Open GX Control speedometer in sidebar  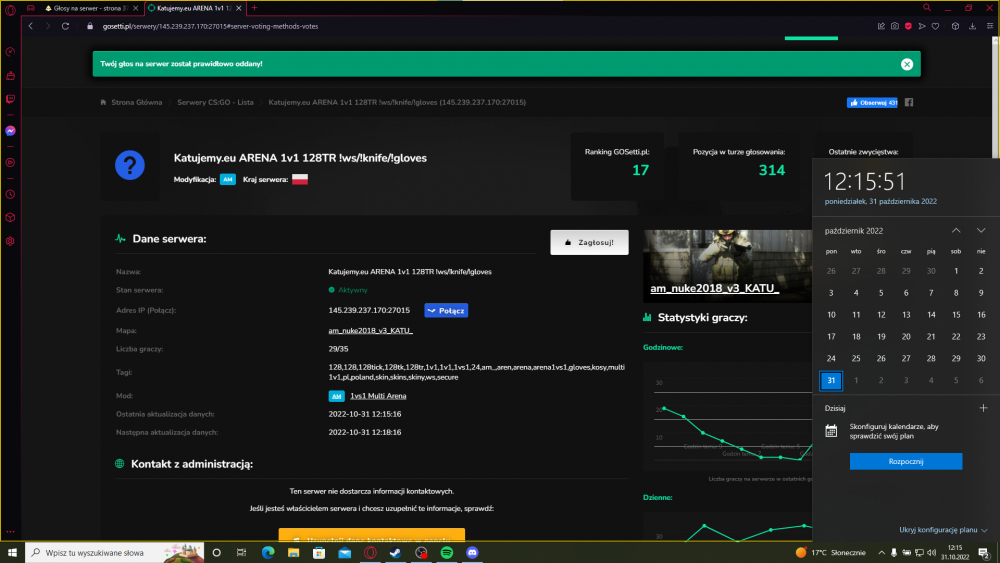tap(10, 52)
